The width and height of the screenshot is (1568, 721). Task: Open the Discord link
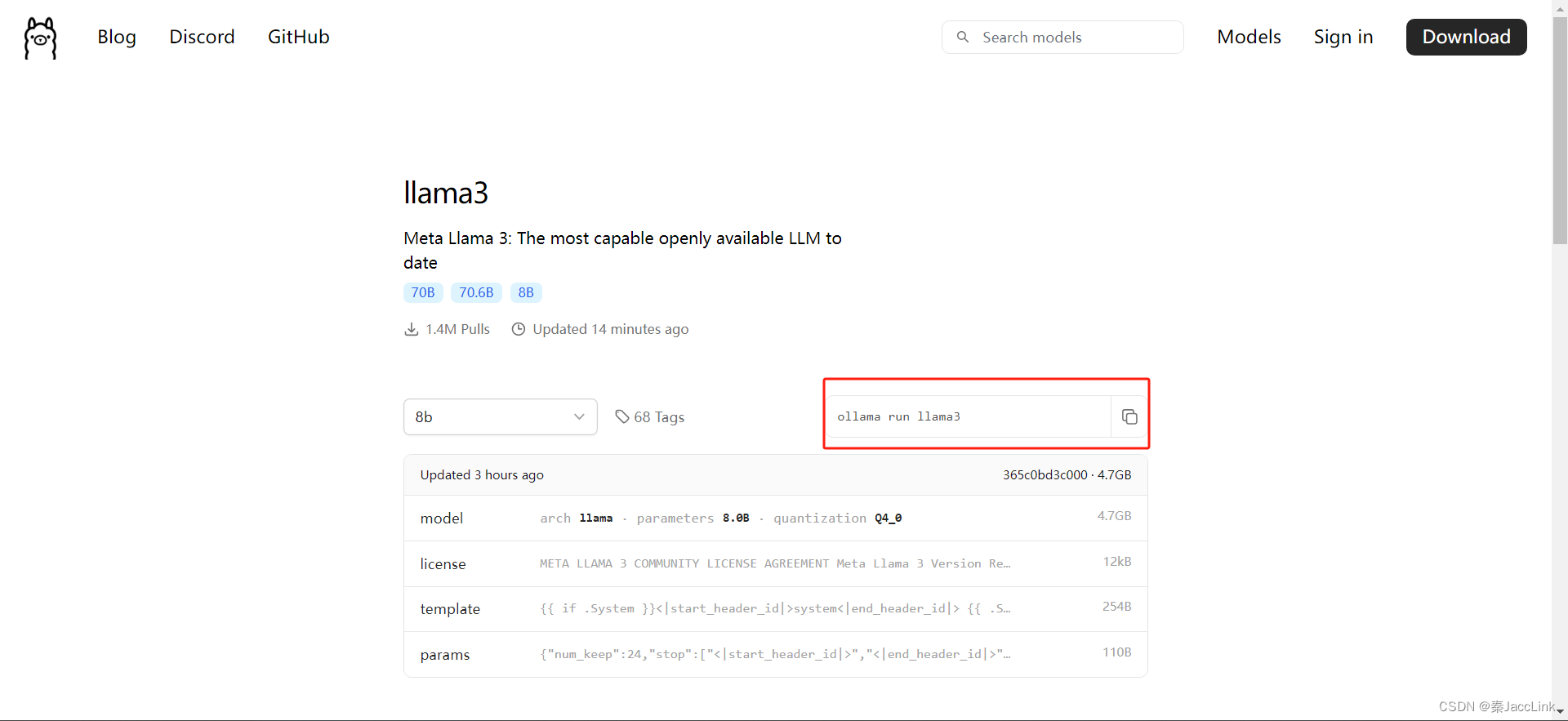click(x=202, y=37)
